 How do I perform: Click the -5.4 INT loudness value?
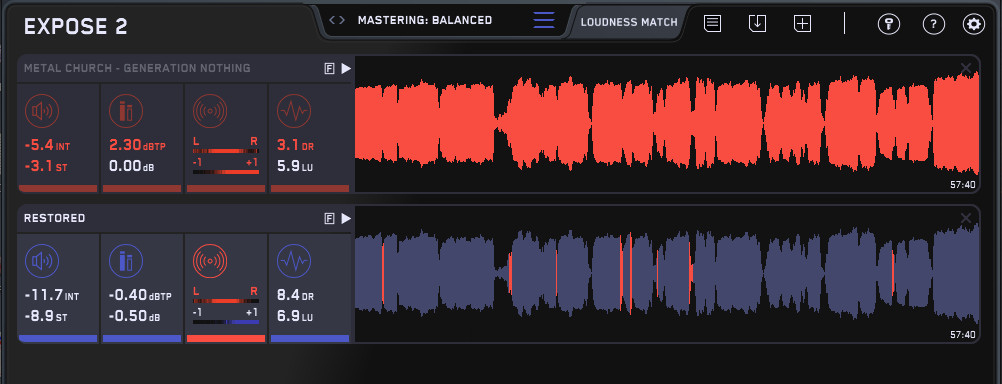point(47,146)
